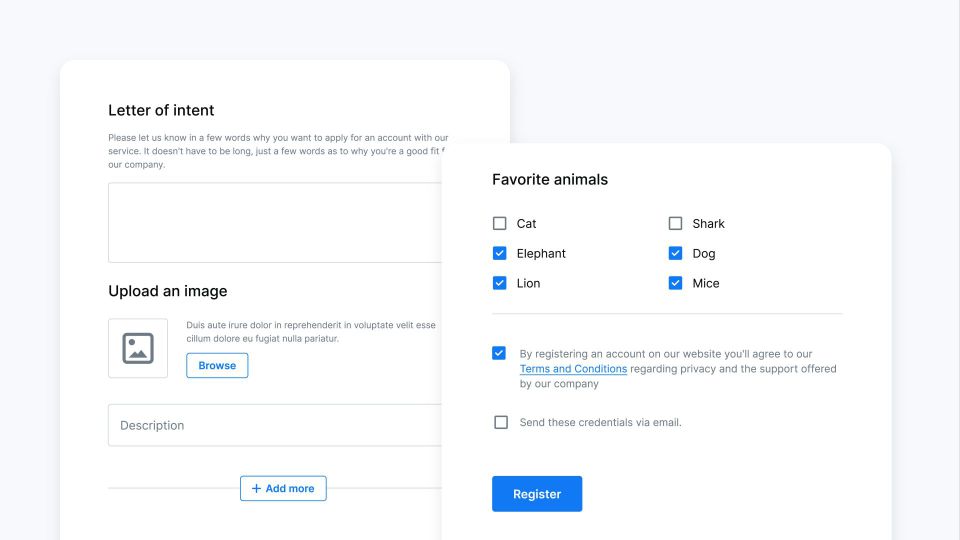Open the Terms and Conditions link
Screen dimensions: 960x540
click(573, 369)
